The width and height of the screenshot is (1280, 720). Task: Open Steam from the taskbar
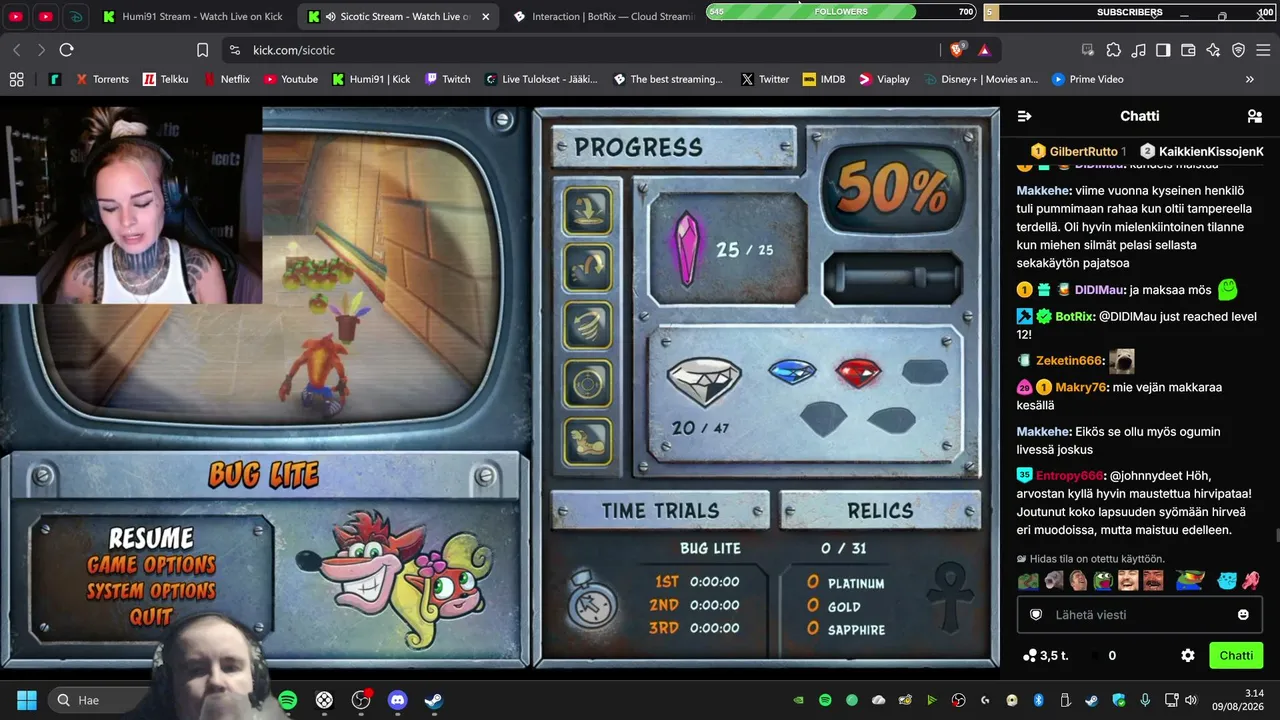pyautogui.click(x=434, y=700)
